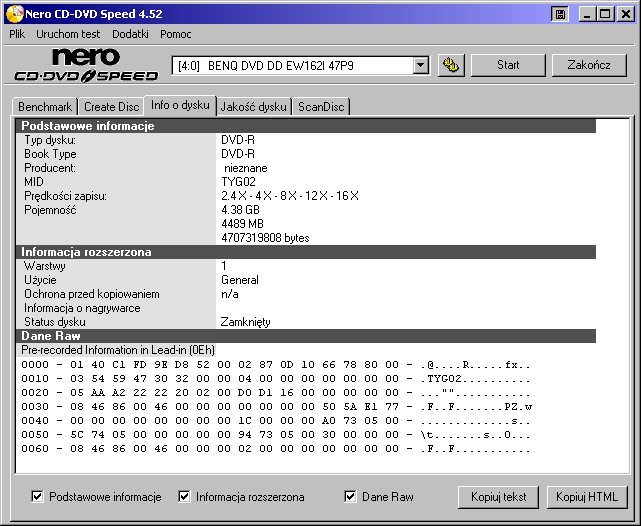The image size is (641, 526).
Task: Click the Informacja o nagrywarce label
Action: [x=82, y=308]
